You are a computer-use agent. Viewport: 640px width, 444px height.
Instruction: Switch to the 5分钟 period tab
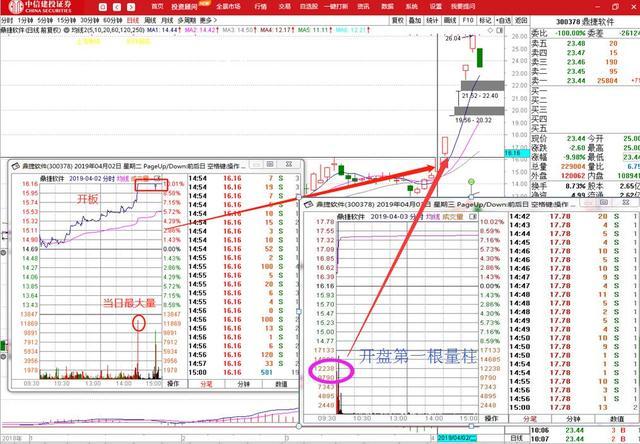[x=45, y=20]
